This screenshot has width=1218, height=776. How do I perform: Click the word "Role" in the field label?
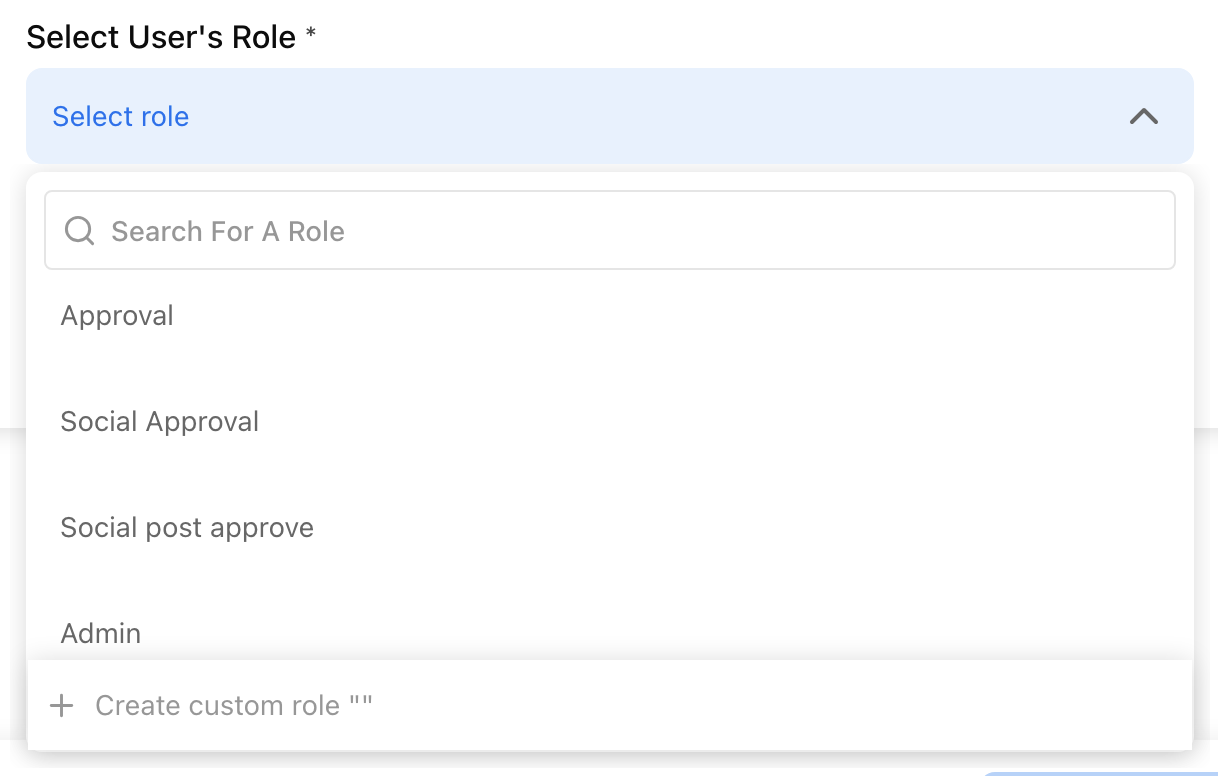pos(264,37)
